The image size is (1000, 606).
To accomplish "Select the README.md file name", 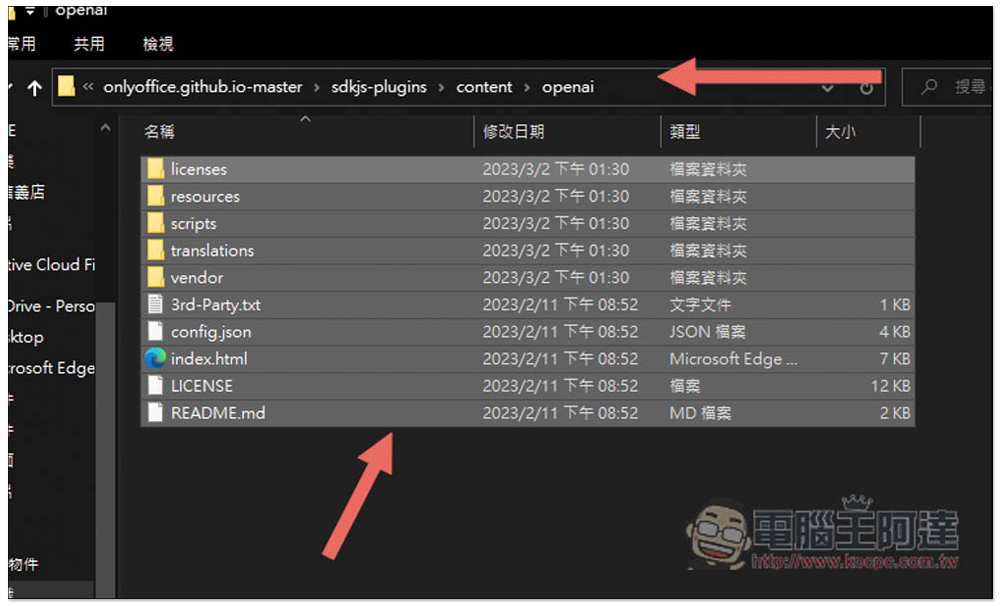I will click(218, 413).
